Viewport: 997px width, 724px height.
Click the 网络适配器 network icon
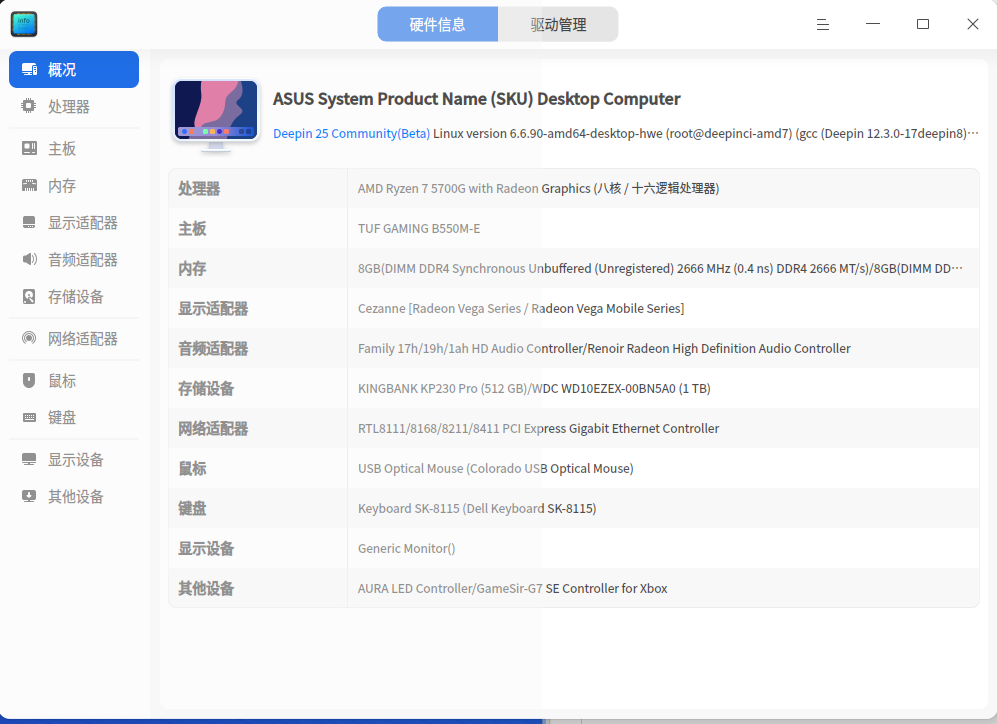29,338
